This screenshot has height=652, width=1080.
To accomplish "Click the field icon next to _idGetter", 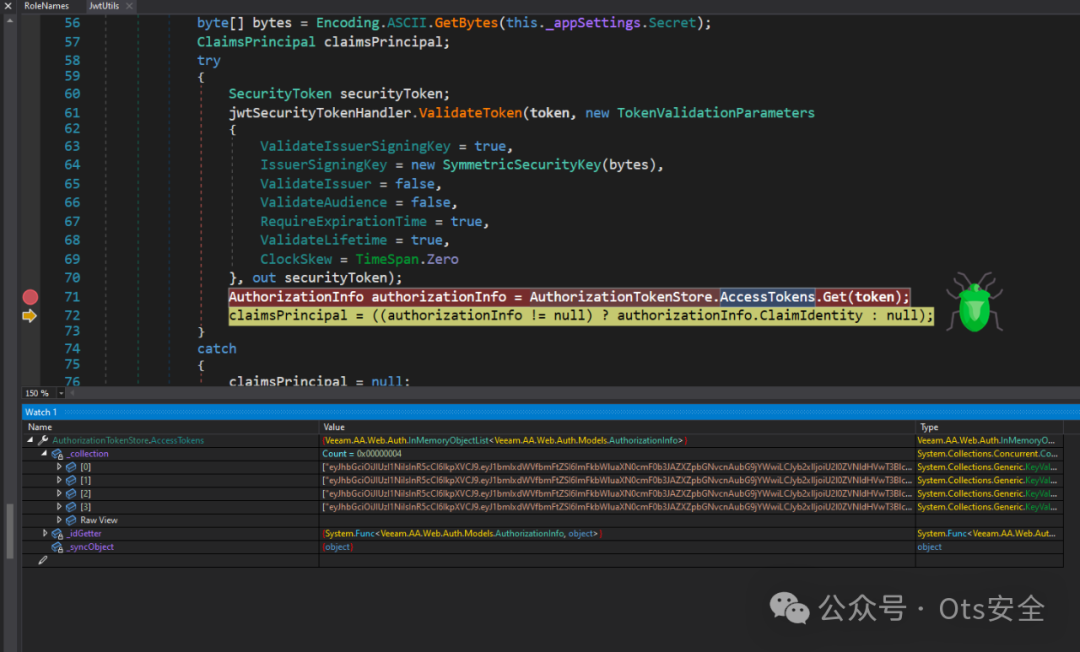I will tap(57, 534).
